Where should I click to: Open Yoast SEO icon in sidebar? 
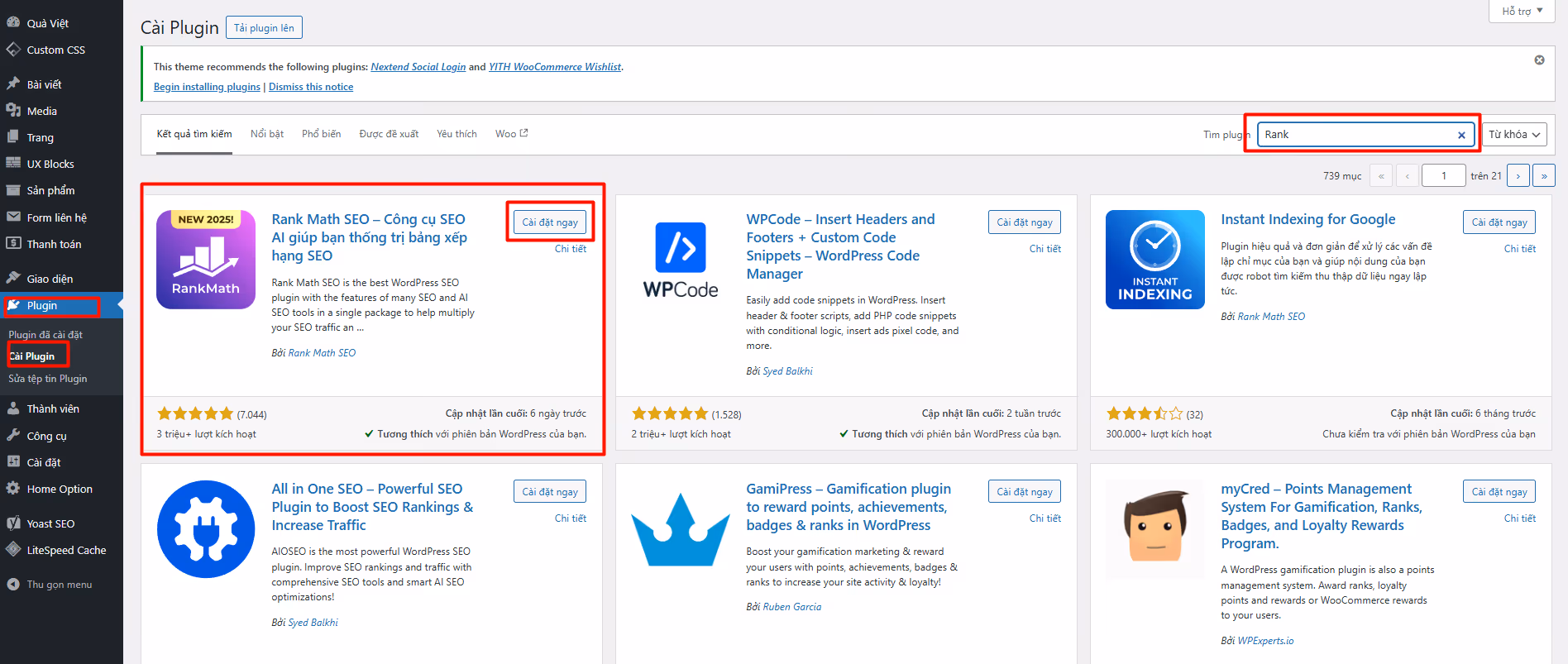pyautogui.click(x=13, y=523)
